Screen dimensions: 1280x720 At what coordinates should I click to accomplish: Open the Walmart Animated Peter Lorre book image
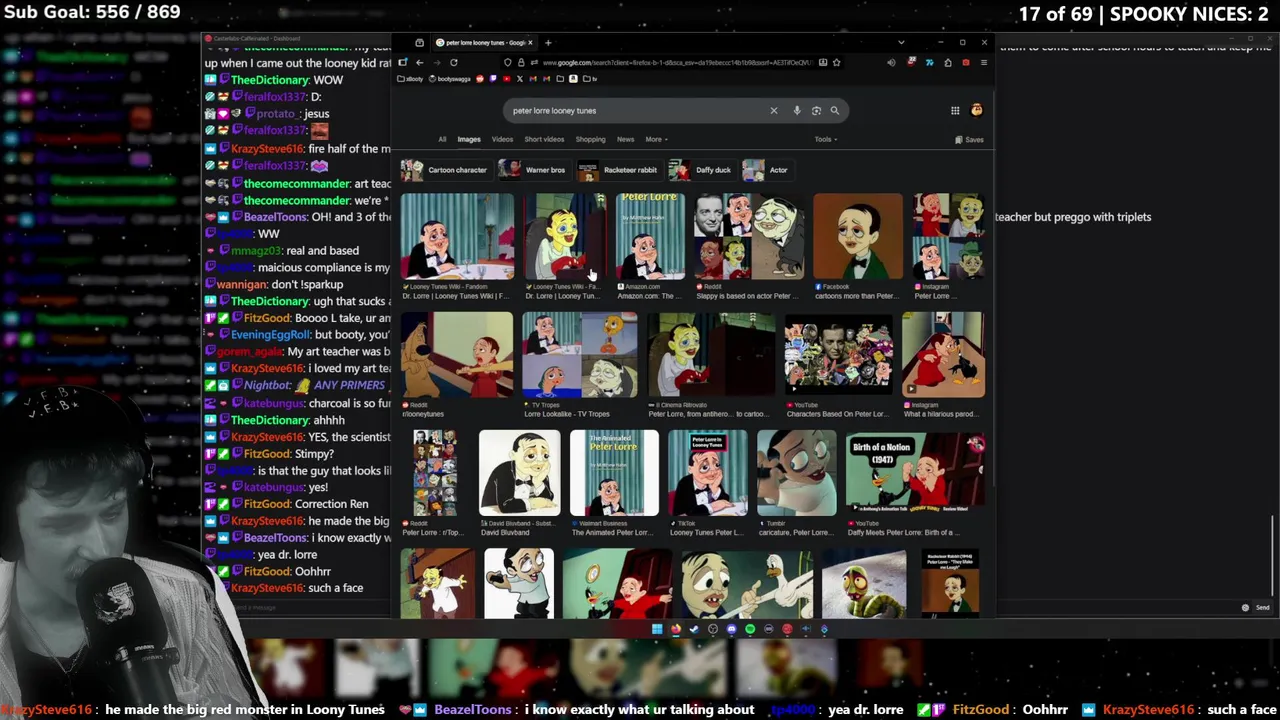(x=614, y=473)
